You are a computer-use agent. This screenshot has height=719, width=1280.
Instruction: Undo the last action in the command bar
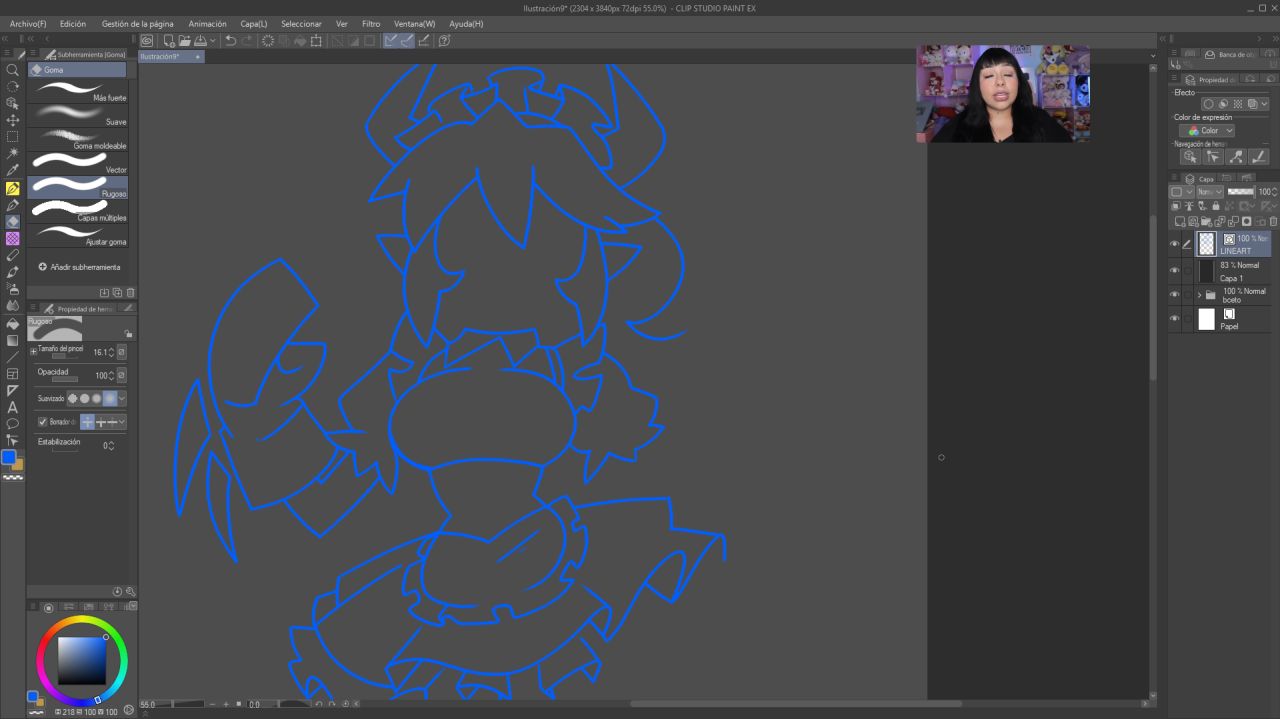click(231, 41)
